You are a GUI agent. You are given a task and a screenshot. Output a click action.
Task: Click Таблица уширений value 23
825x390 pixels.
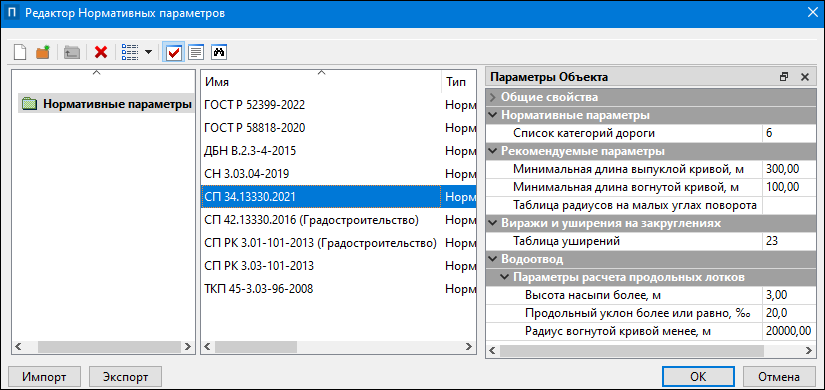click(x=788, y=241)
